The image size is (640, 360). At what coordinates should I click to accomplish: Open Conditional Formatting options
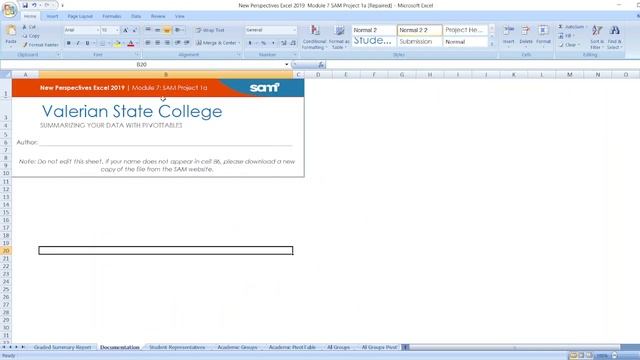[314, 37]
